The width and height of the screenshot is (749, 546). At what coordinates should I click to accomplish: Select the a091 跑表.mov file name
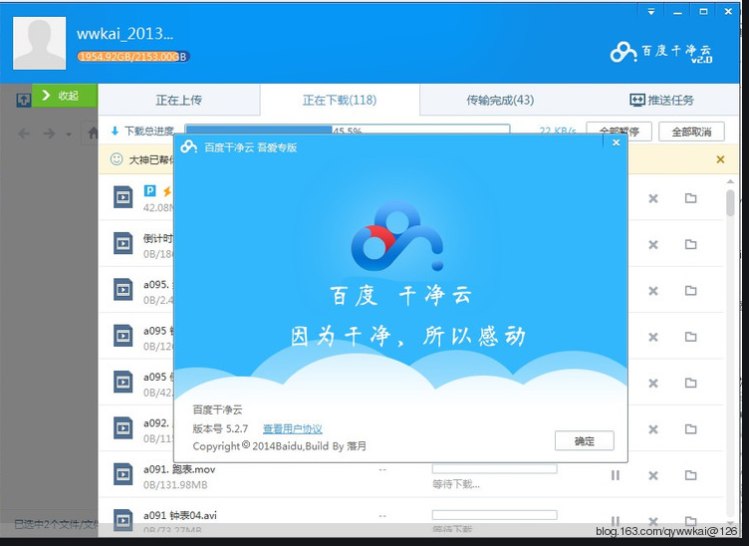pos(179,470)
